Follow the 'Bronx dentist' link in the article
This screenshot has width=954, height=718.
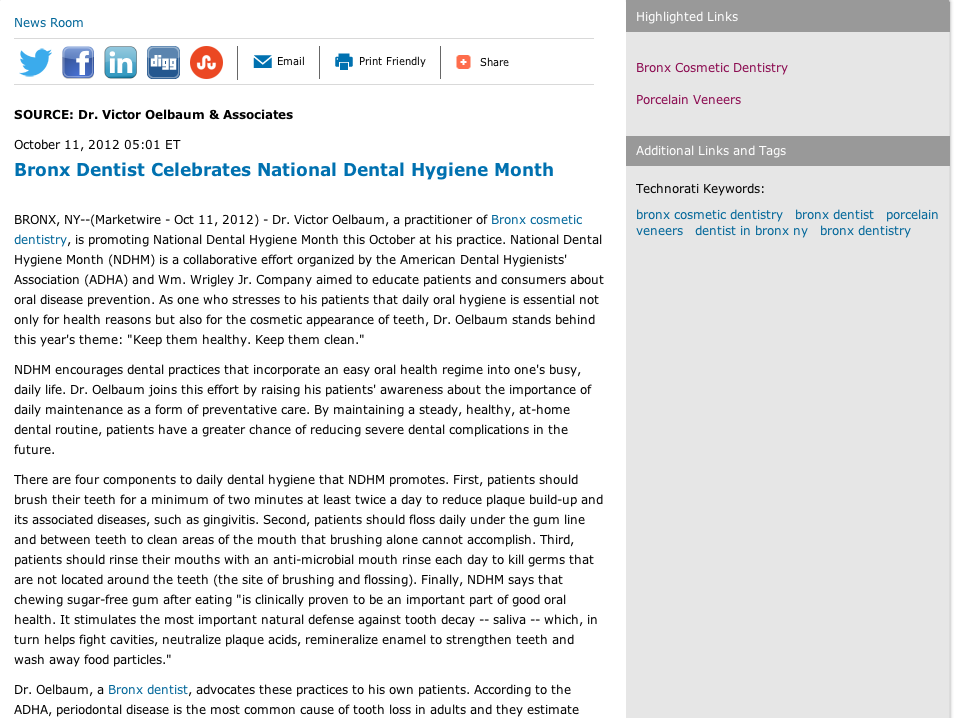tap(148, 689)
